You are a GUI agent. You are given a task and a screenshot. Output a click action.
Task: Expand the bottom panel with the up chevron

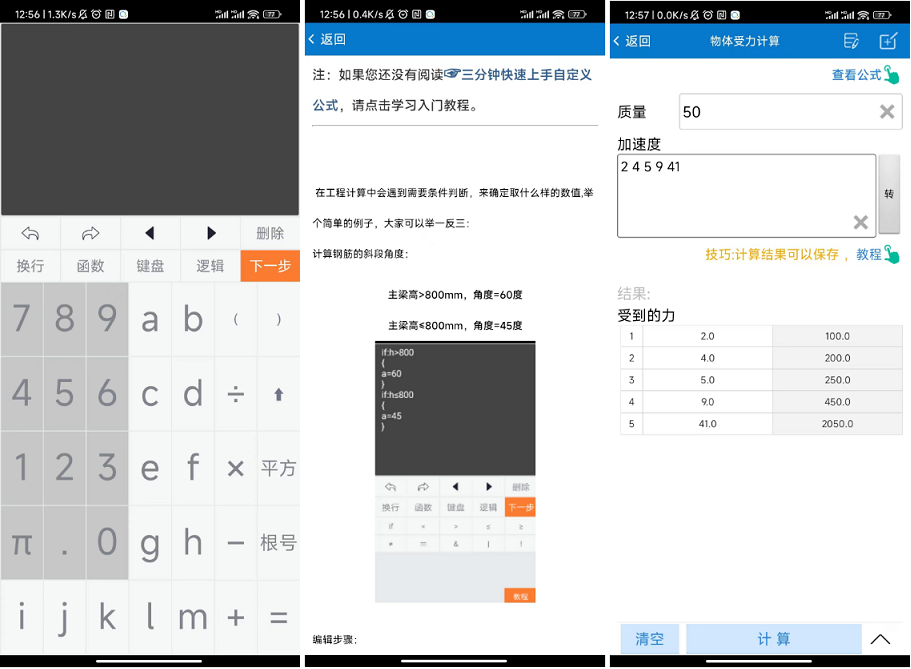(880, 639)
